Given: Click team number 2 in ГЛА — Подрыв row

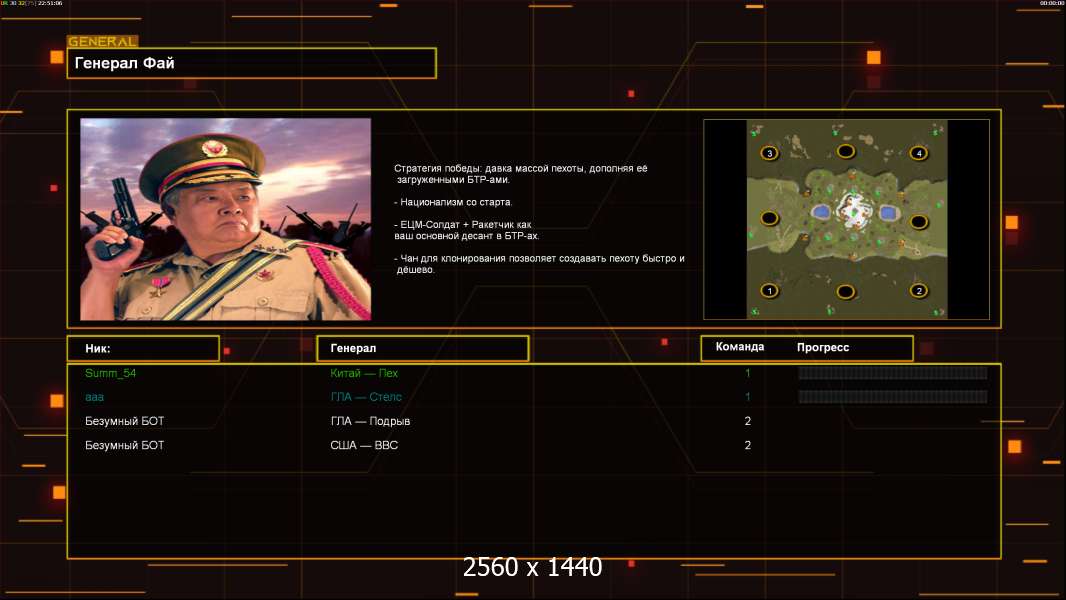Looking at the screenshot, I should (x=747, y=421).
